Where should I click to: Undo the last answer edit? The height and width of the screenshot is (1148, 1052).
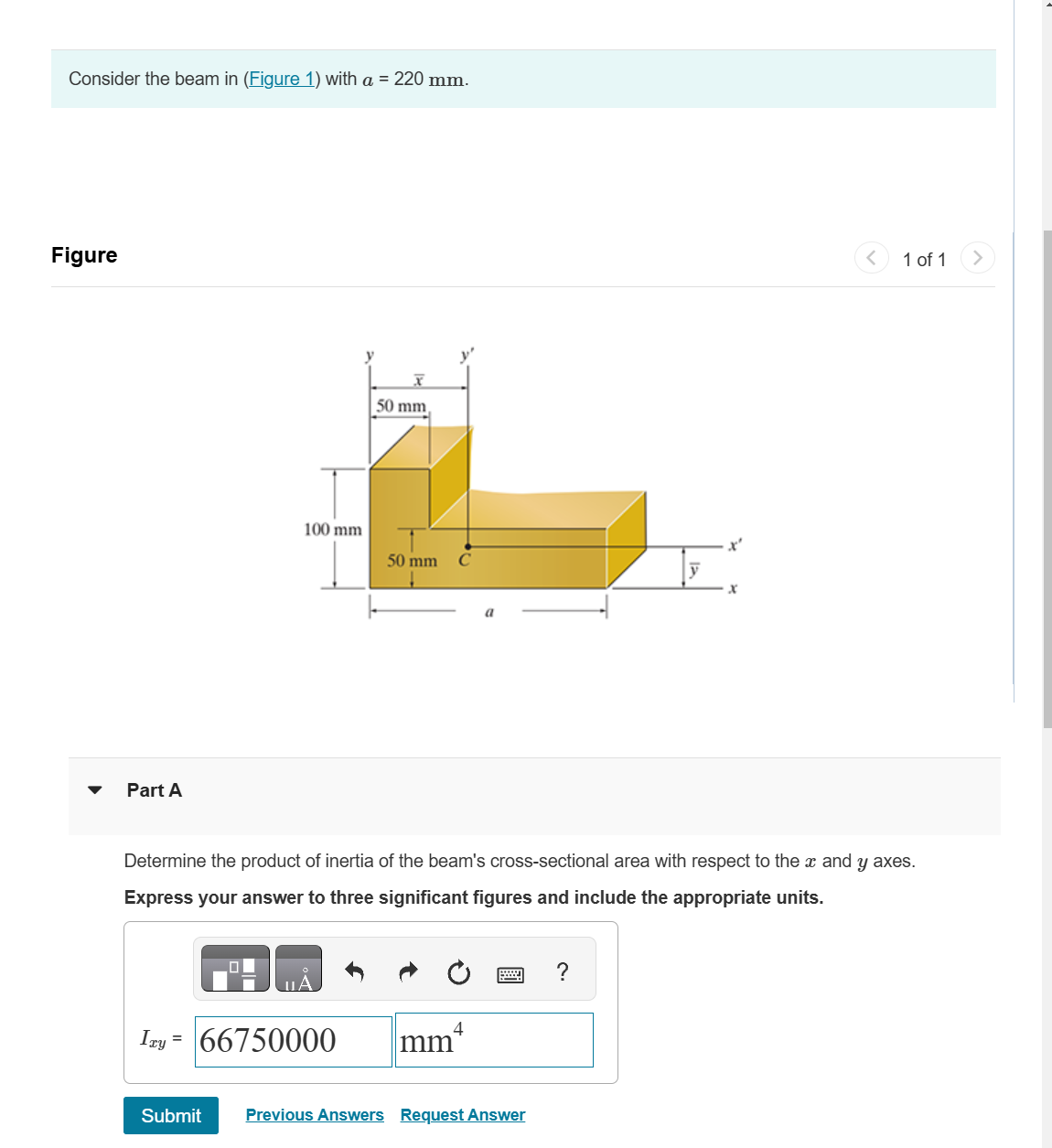[x=354, y=972]
